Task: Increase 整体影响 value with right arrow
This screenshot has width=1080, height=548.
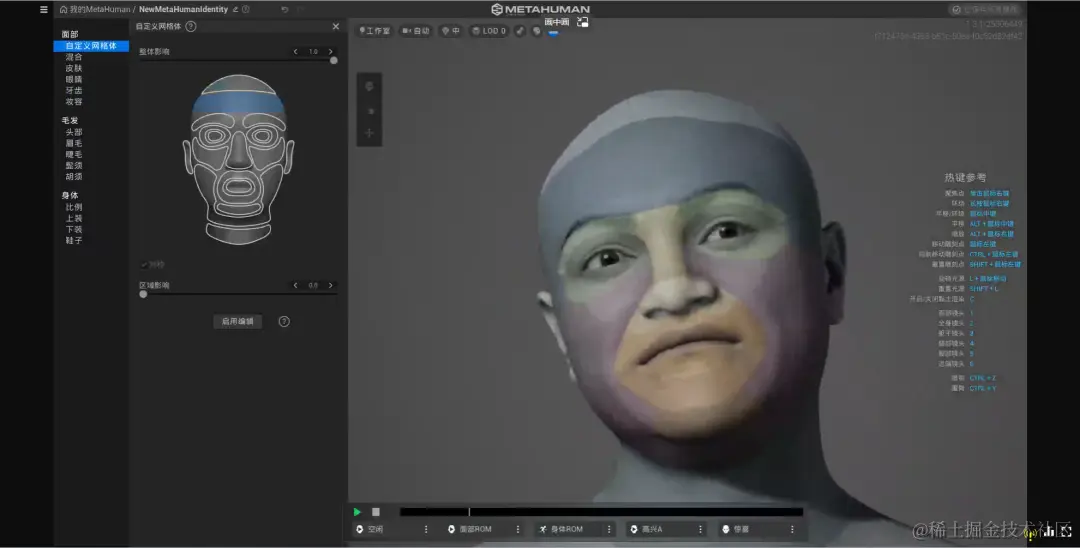Action: click(x=331, y=52)
